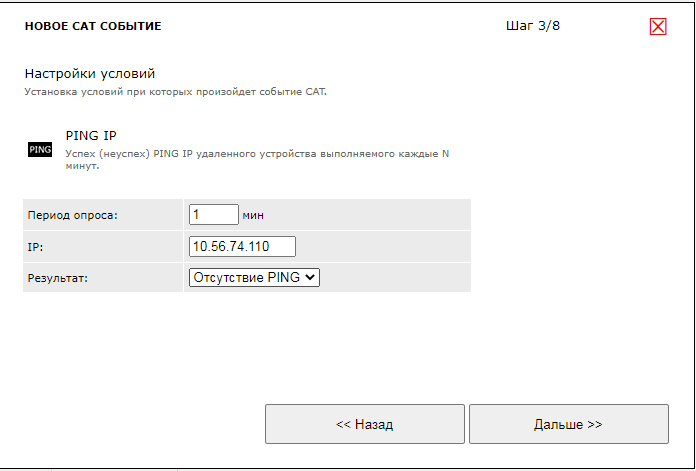The width and height of the screenshot is (696, 471).
Task: Click the Период опроса: label
Action: click(73, 215)
